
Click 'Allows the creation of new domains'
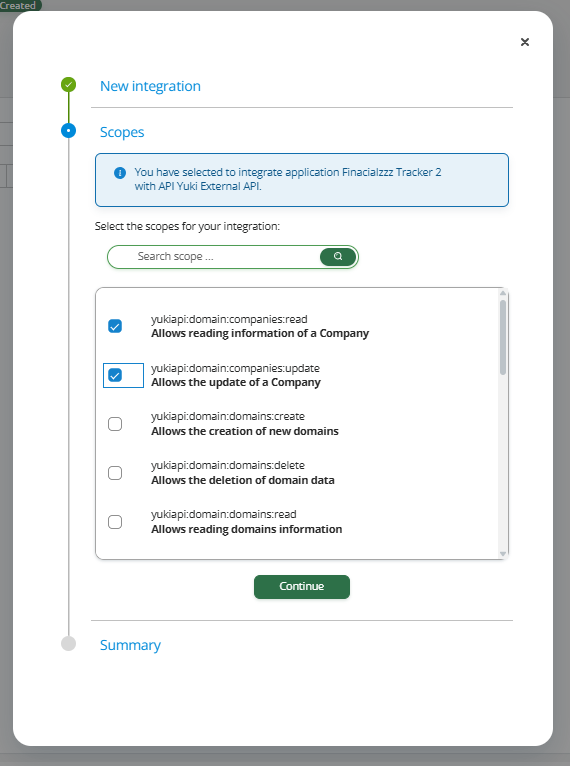point(245,431)
